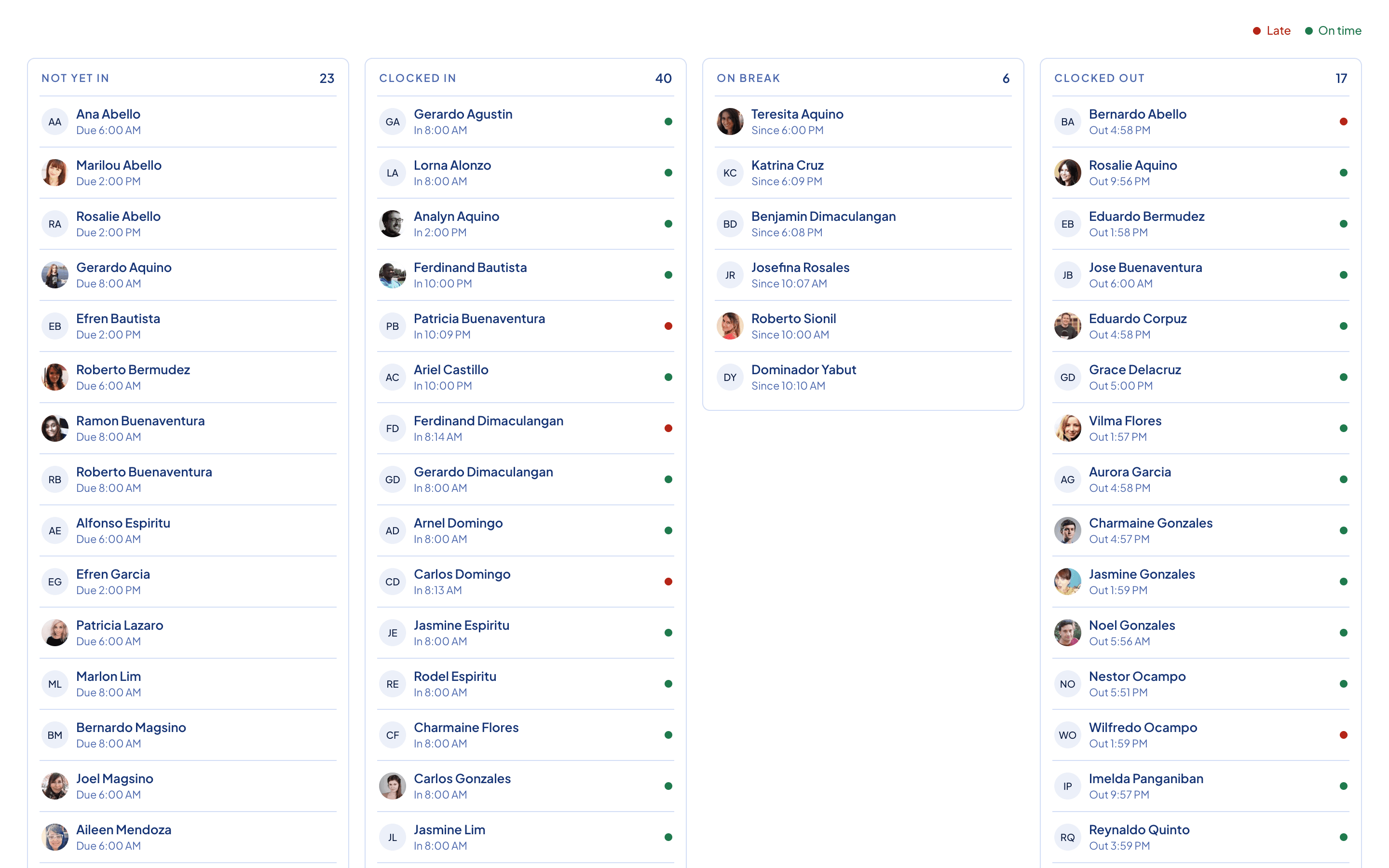1389x868 pixels.
Task: Click Analyn Aquino's avatar photo
Action: point(392,224)
